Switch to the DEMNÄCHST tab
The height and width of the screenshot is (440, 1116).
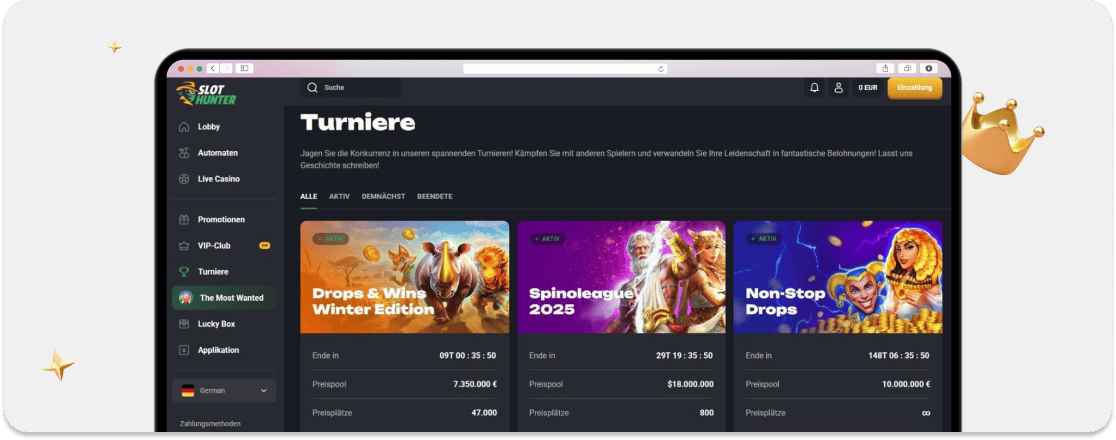(x=384, y=197)
